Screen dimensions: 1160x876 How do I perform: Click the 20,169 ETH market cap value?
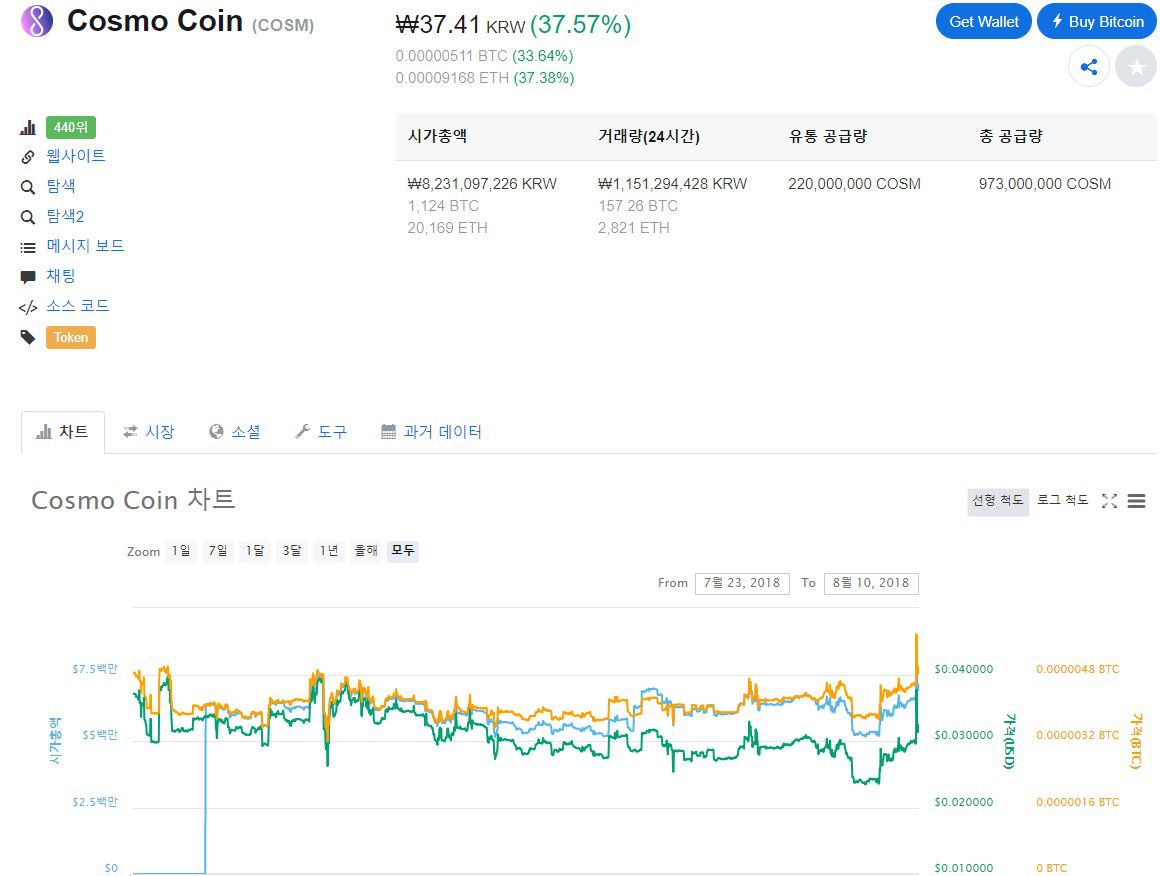[x=448, y=228]
